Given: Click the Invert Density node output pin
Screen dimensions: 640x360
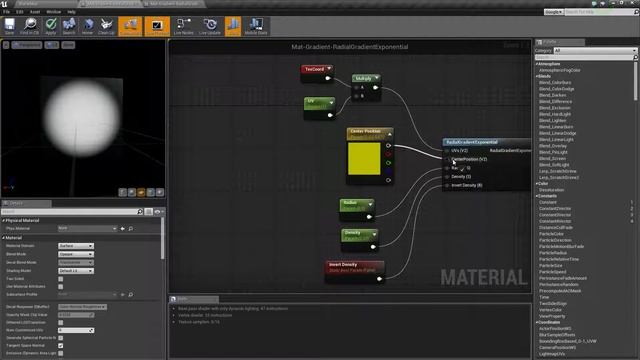Looking at the screenshot, I should coord(379,279).
